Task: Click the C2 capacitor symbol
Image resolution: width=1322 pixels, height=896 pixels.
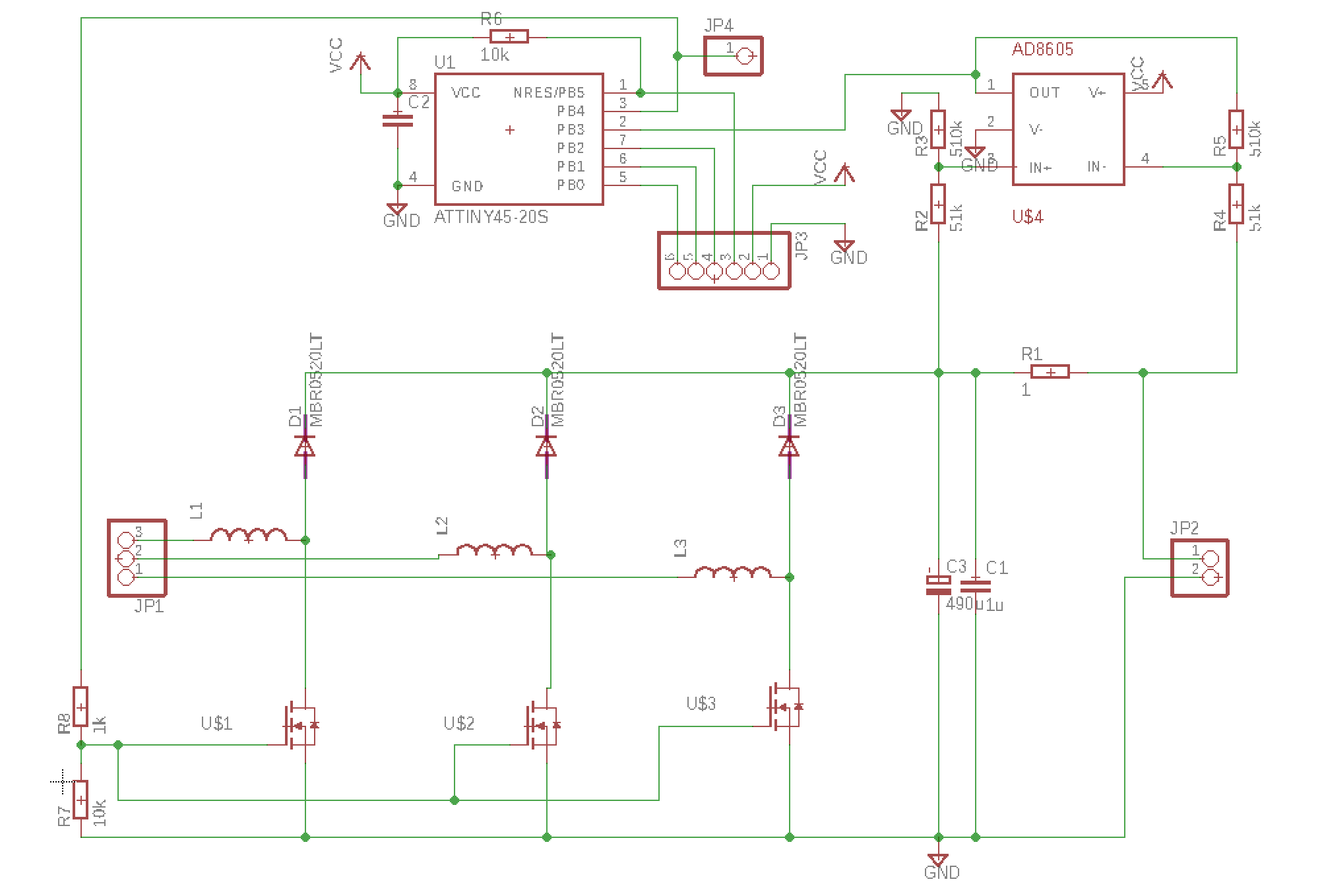Action: tap(398, 121)
